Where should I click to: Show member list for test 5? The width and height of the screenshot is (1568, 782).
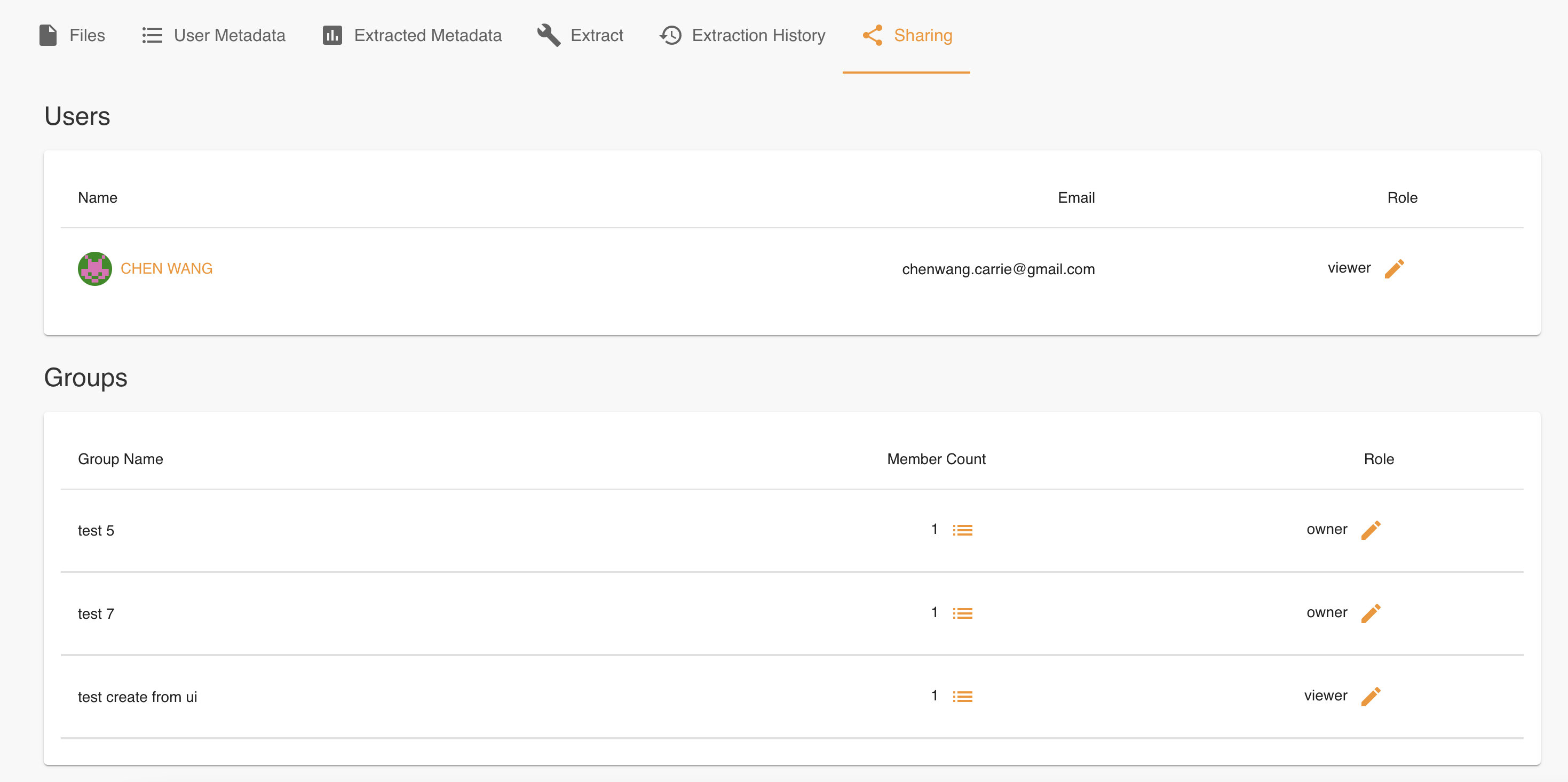coord(962,530)
